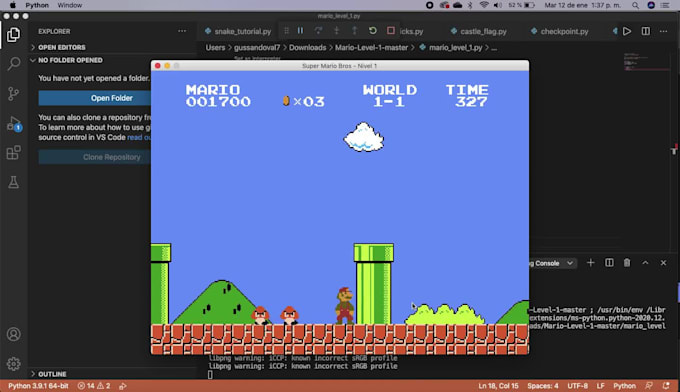Click the Users breadcrumb segment
The width and height of the screenshot is (680, 392).
[x=215, y=48]
